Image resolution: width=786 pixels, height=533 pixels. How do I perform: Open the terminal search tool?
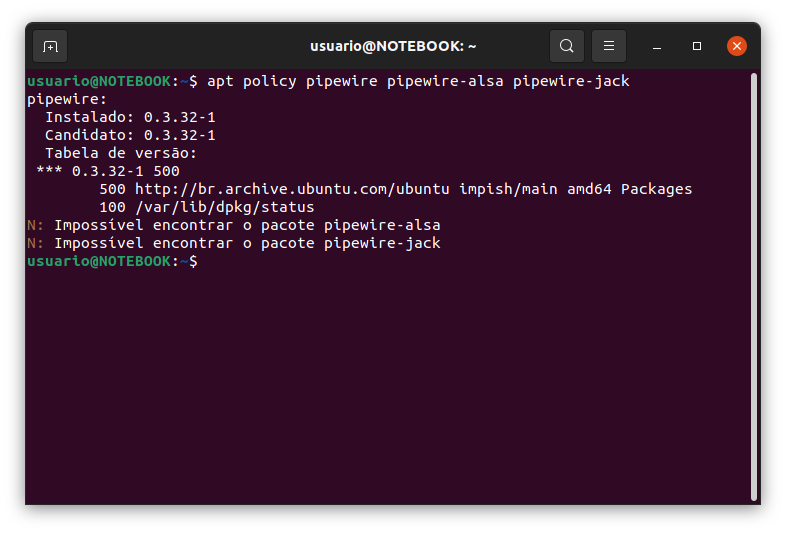(566, 46)
